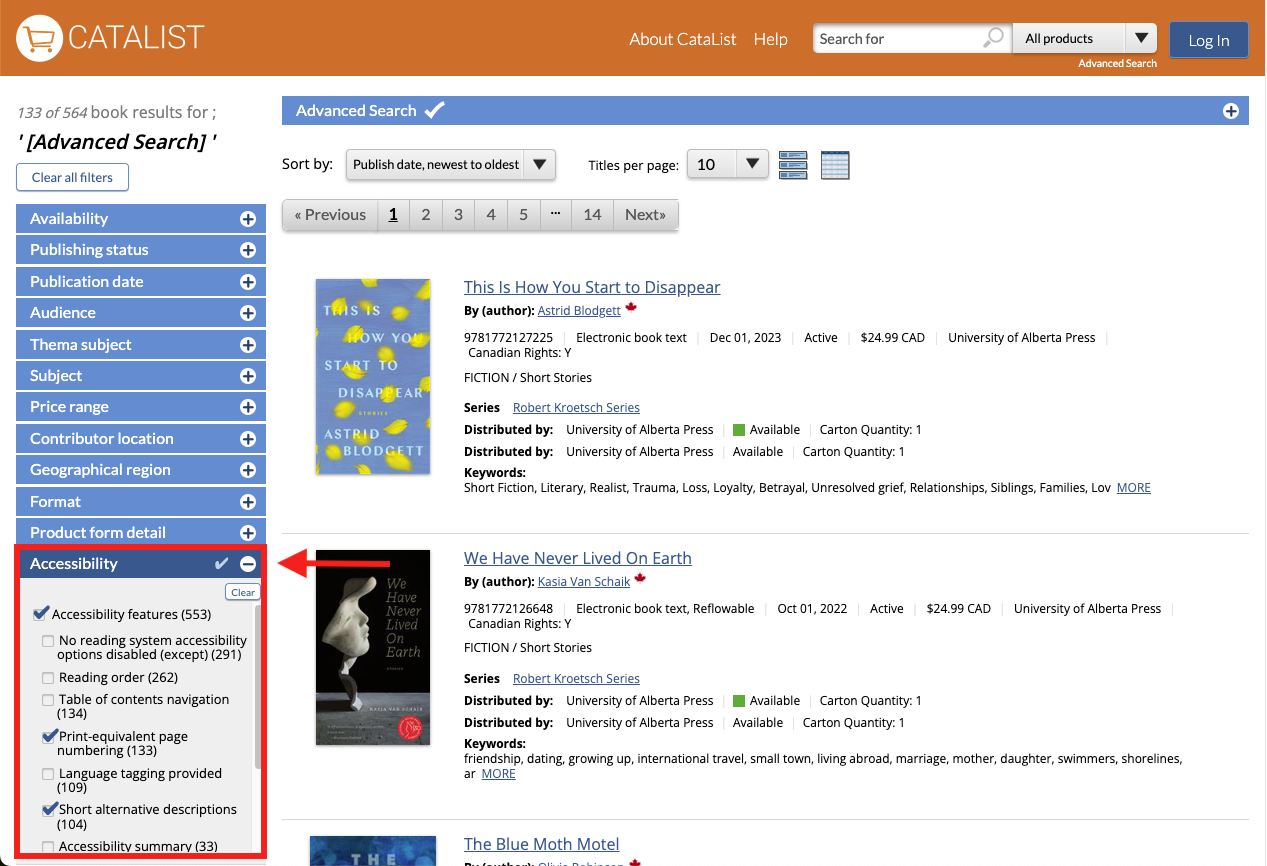
Task: Expand the Subject filter
Action: coord(141,376)
